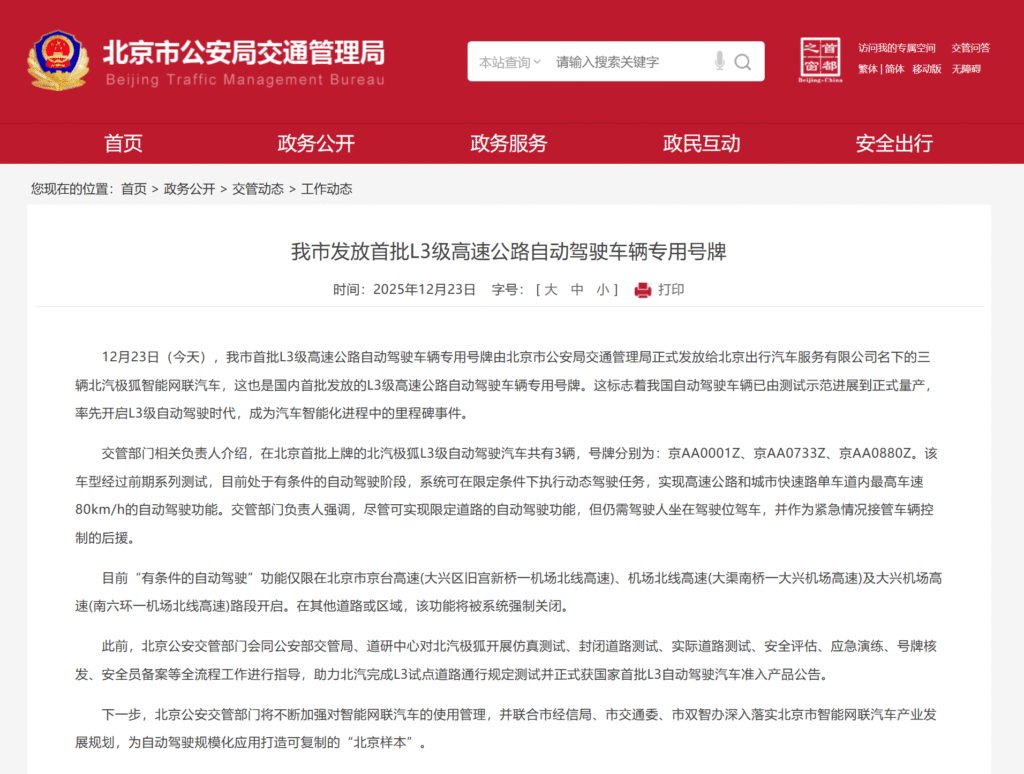
Task: Go to the 首页 main navigation tab
Action: tap(123, 143)
